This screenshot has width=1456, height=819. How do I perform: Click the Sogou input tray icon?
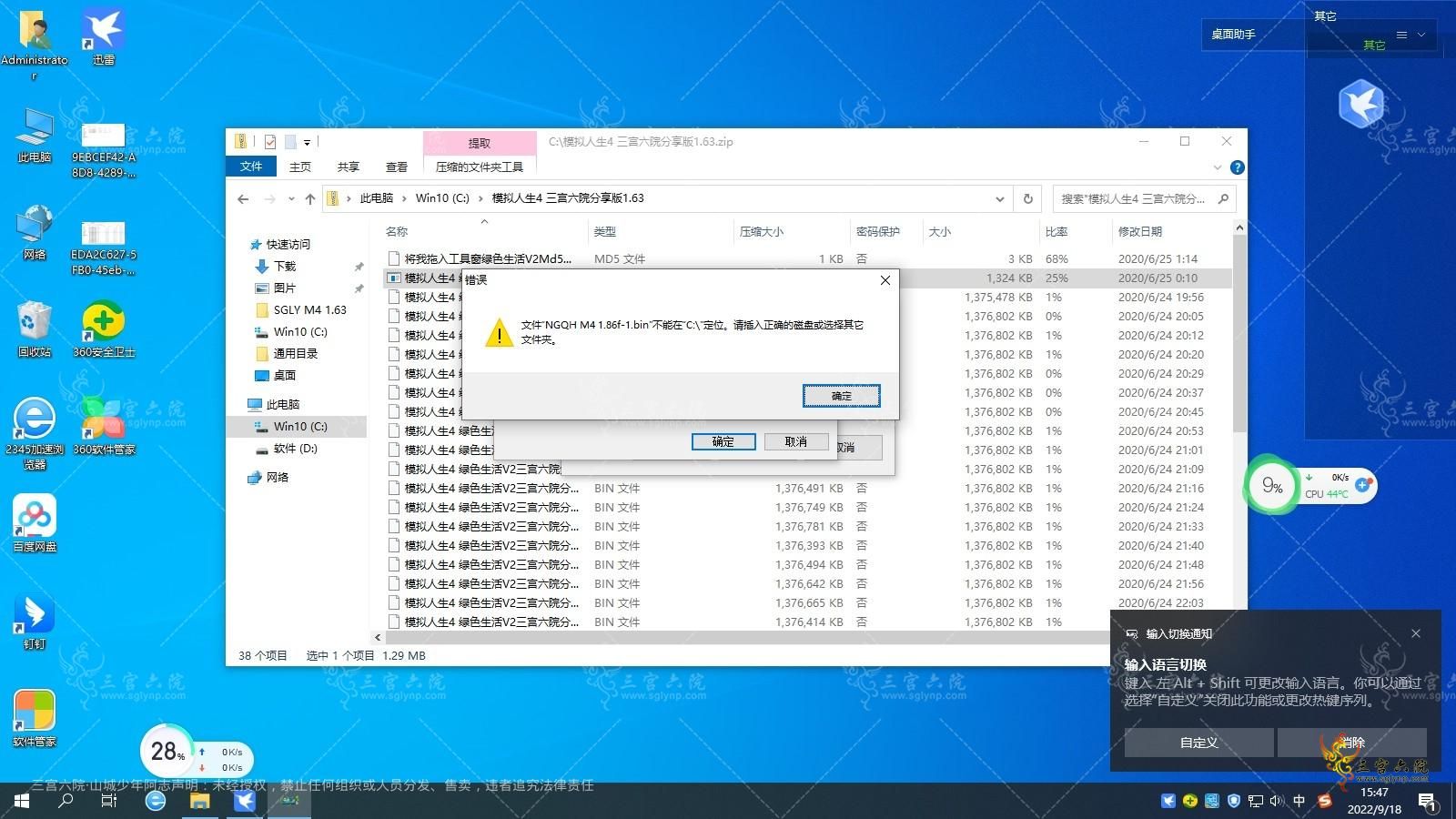point(1324,801)
